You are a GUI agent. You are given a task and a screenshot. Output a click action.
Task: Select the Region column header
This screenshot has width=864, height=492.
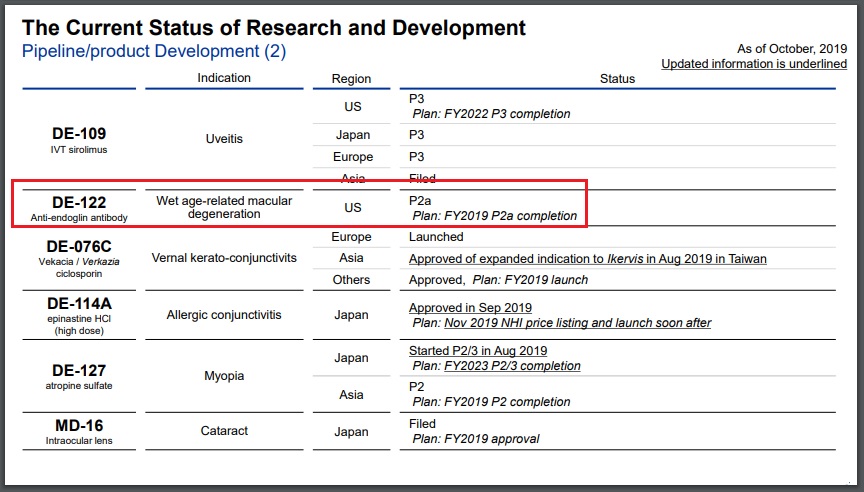pyautogui.click(x=351, y=79)
